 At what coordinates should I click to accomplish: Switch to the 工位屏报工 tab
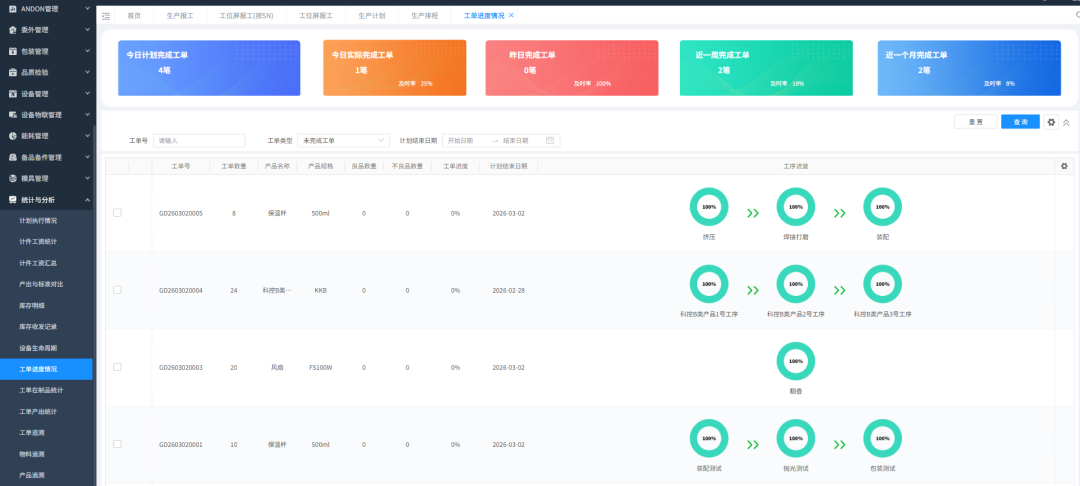pos(315,15)
